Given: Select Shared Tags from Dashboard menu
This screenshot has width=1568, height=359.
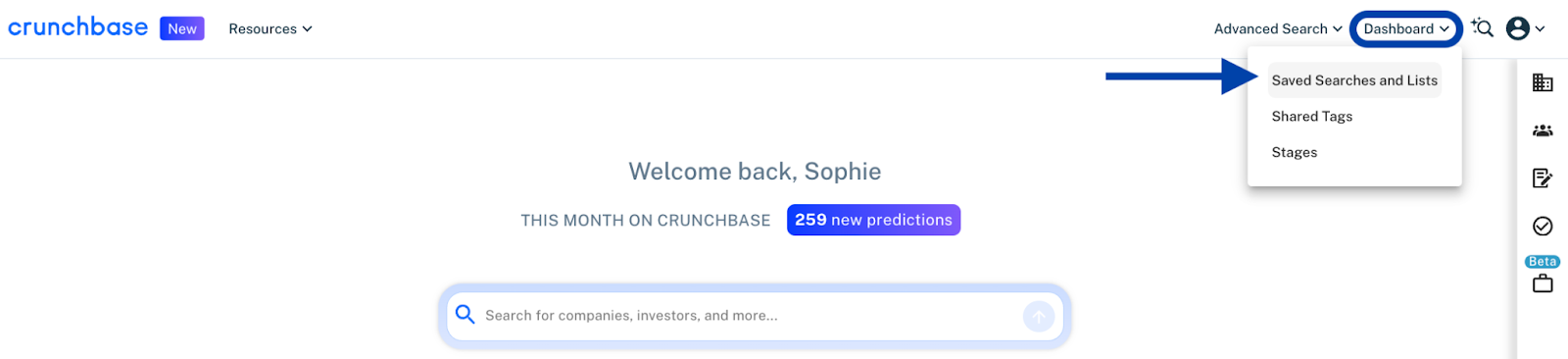Looking at the screenshot, I should (1312, 117).
